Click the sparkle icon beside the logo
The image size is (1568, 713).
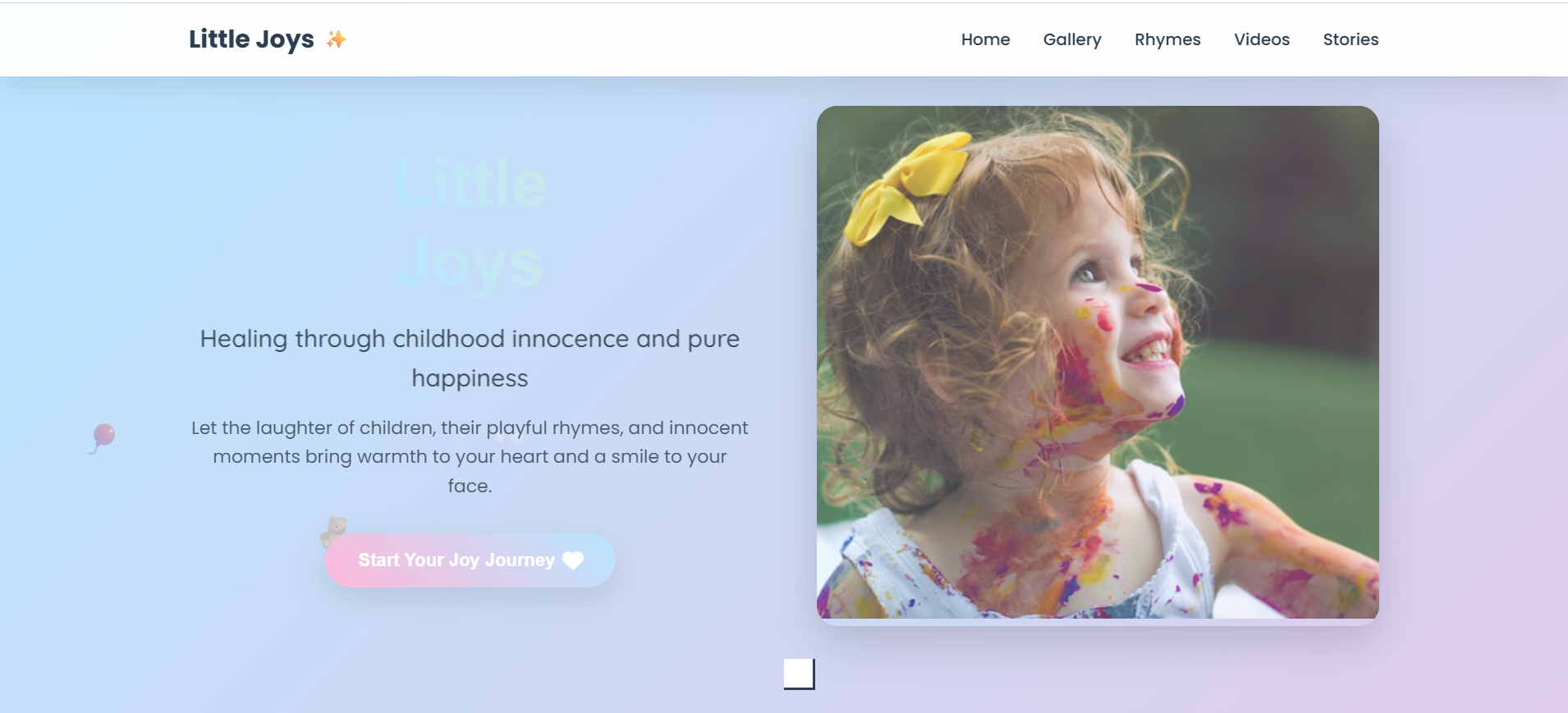(x=336, y=39)
